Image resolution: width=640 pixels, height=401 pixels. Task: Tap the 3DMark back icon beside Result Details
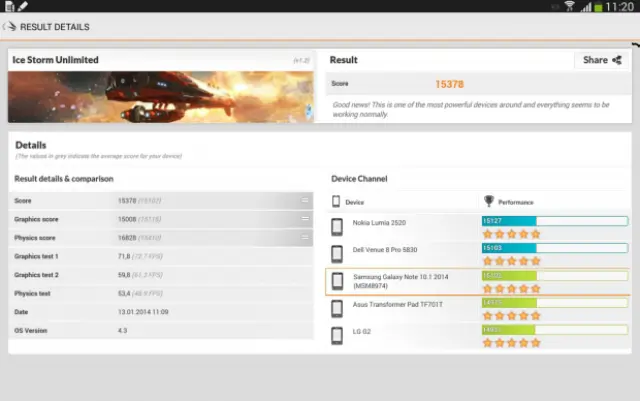9,27
